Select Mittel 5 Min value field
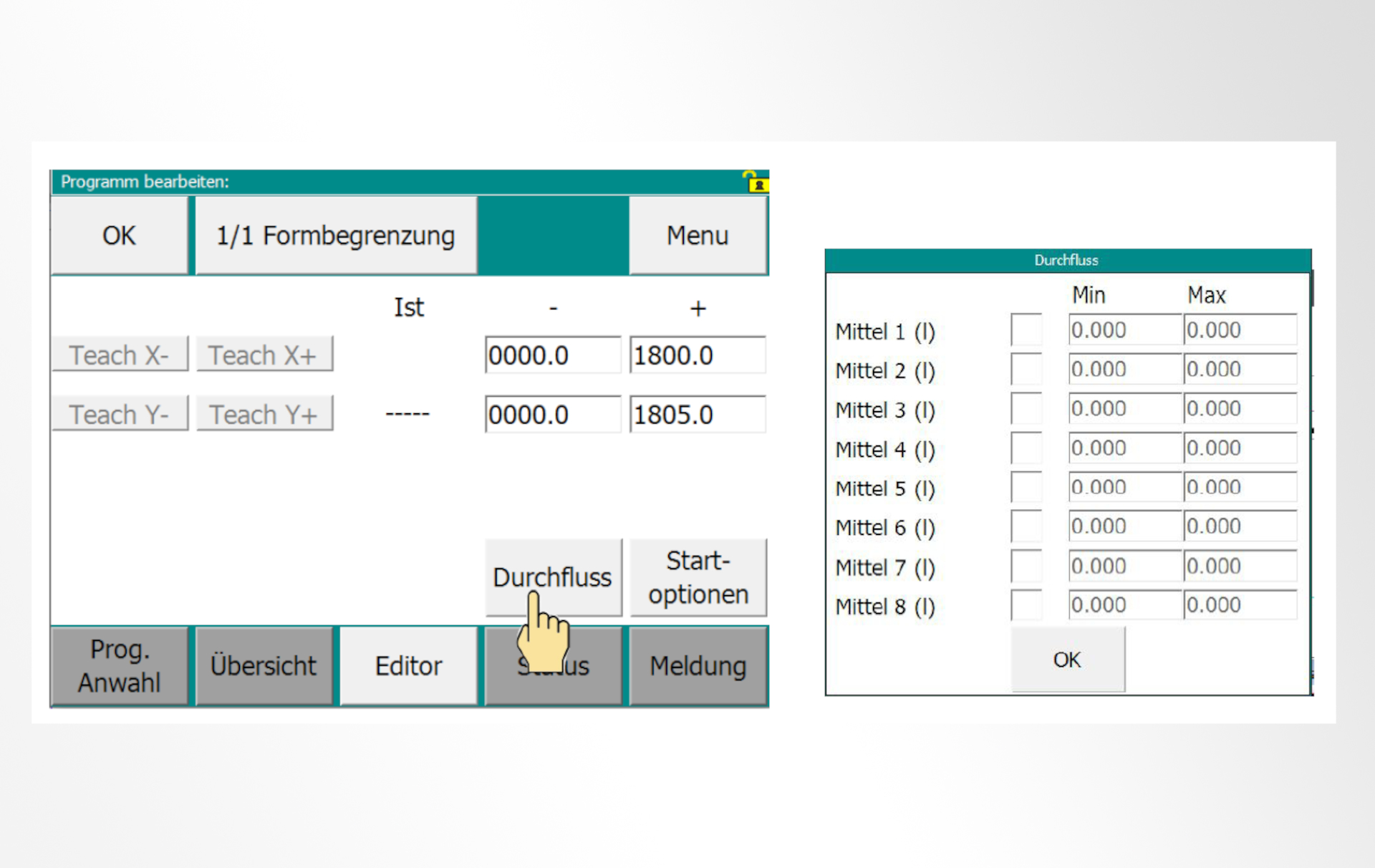This screenshot has width=1375, height=868. [1125, 487]
